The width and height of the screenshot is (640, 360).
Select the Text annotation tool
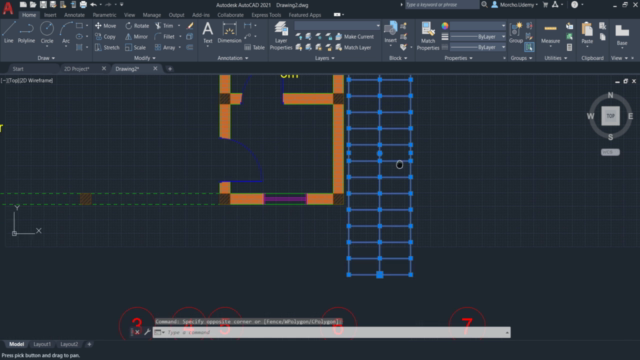point(208,32)
